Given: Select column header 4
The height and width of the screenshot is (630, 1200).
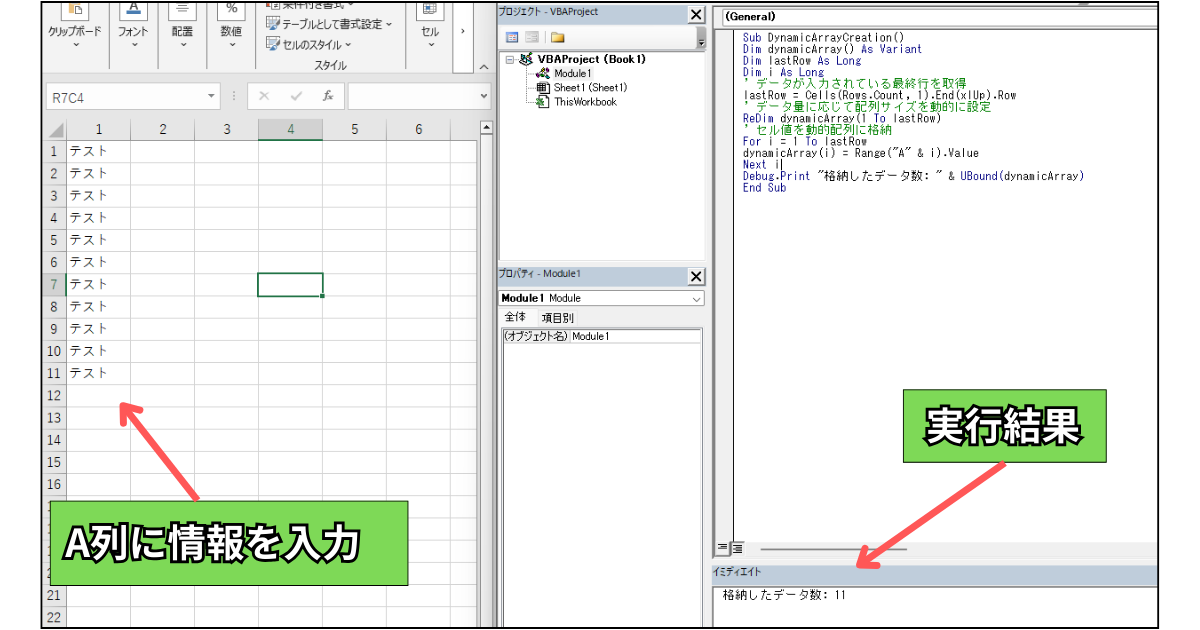Looking at the screenshot, I should click(290, 130).
